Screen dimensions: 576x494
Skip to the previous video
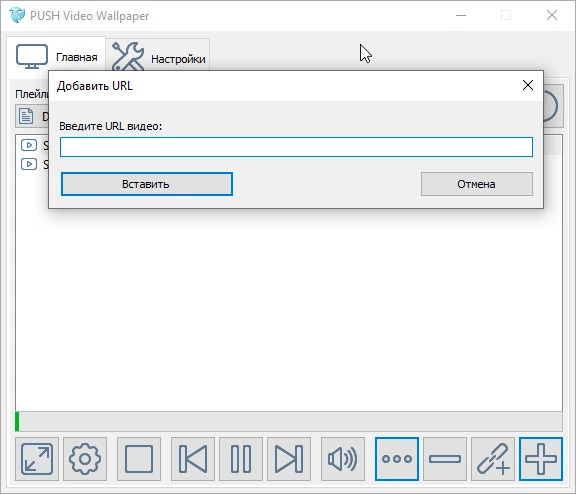pos(193,459)
